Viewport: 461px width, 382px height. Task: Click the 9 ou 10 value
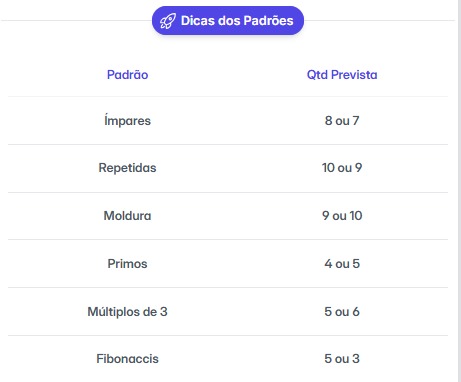pos(342,216)
